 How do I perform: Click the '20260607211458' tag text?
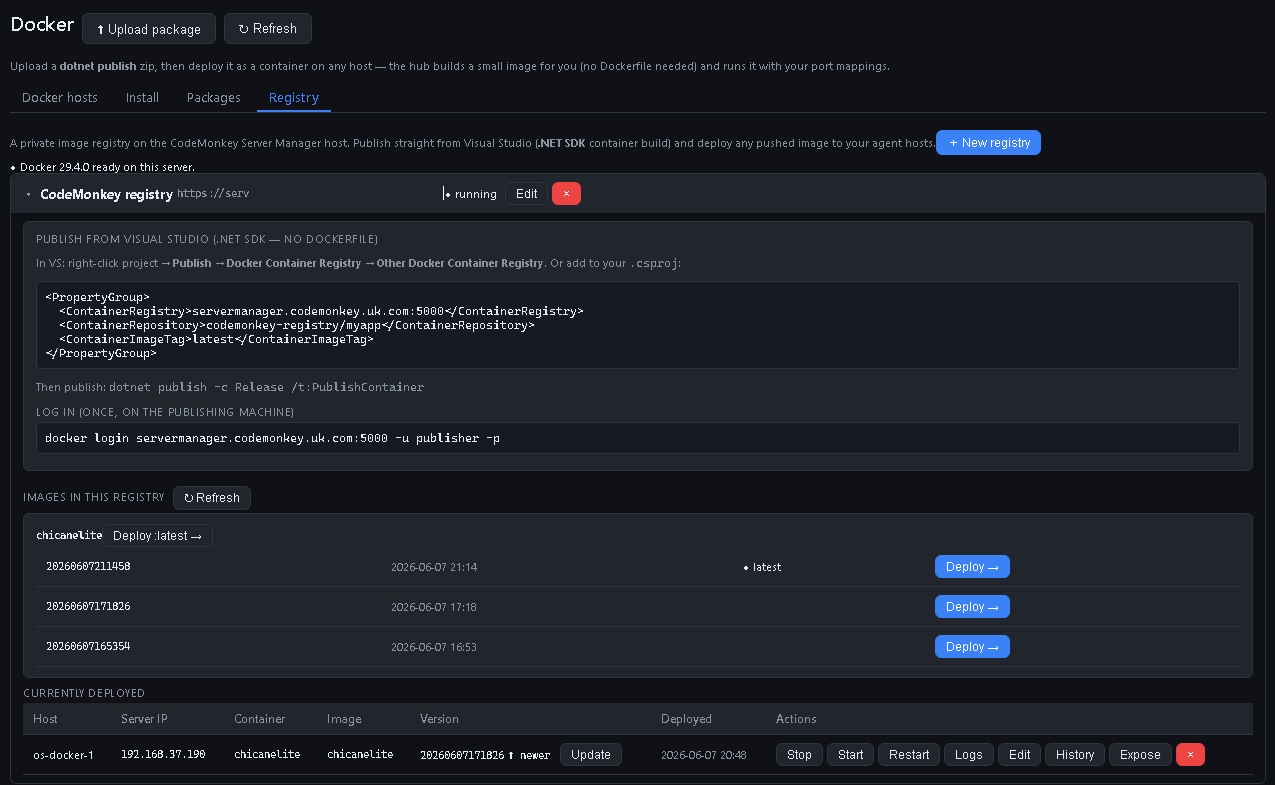pyautogui.click(x=88, y=567)
